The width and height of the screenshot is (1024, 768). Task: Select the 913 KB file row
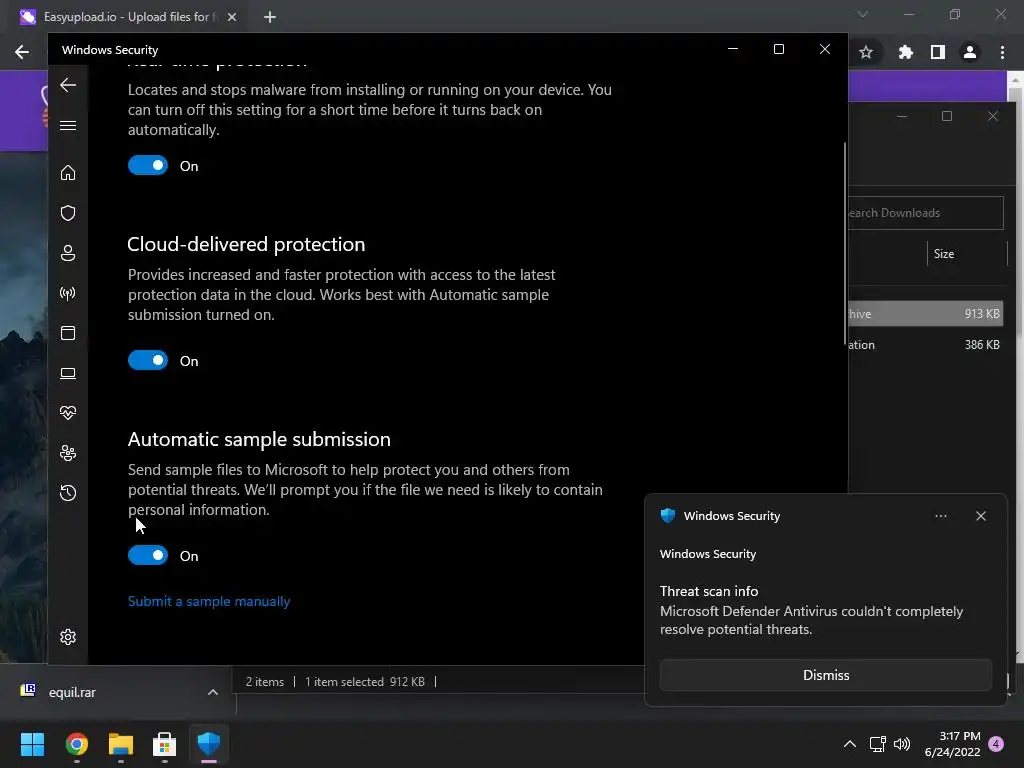pyautogui.click(x=925, y=313)
